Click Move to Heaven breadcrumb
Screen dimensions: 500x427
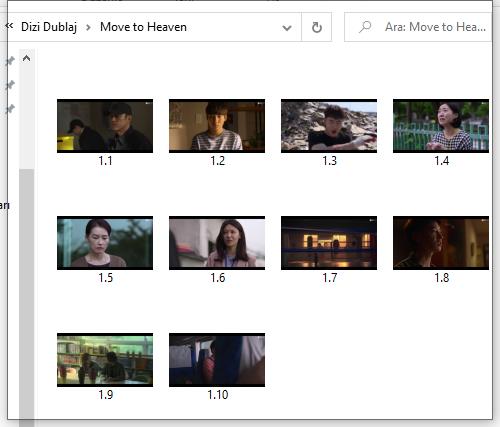point(143,27)
